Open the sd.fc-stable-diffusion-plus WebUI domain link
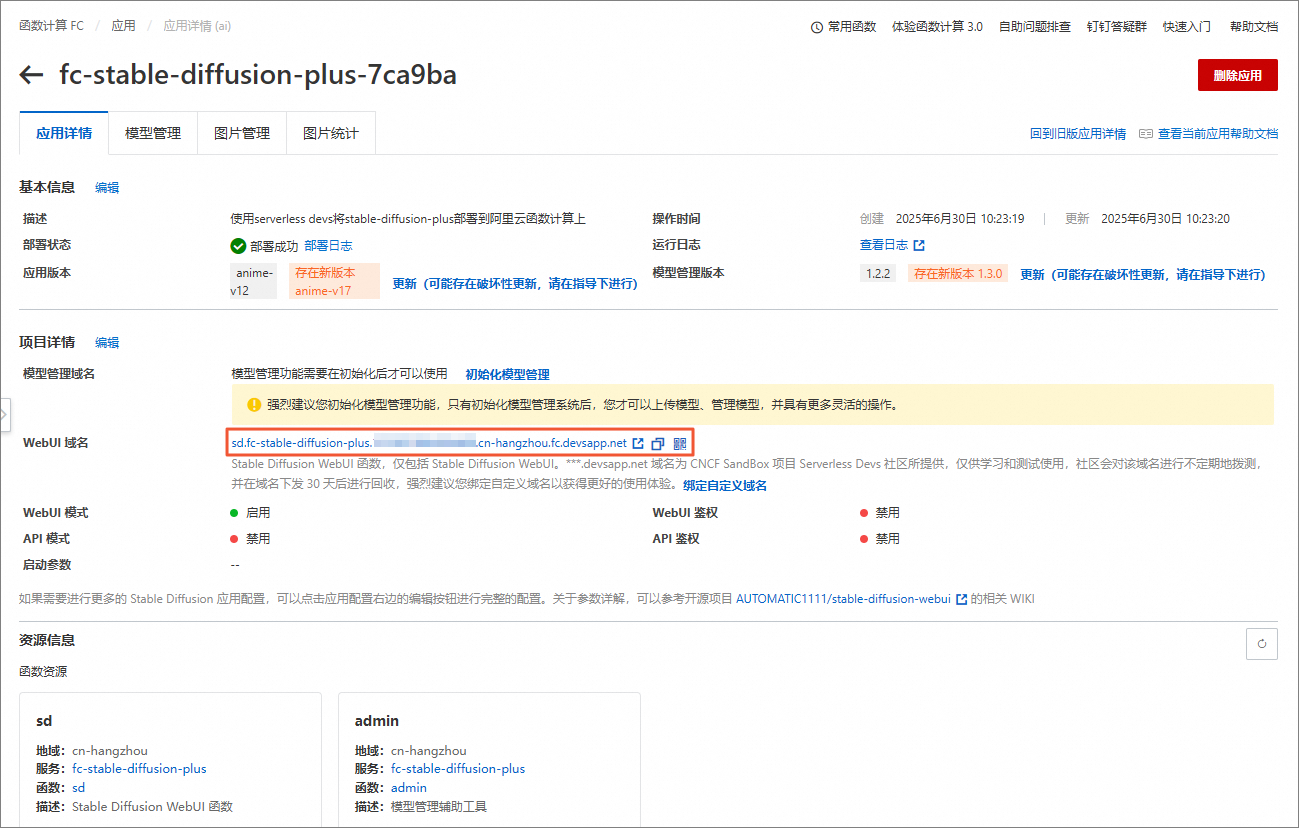 429,443
